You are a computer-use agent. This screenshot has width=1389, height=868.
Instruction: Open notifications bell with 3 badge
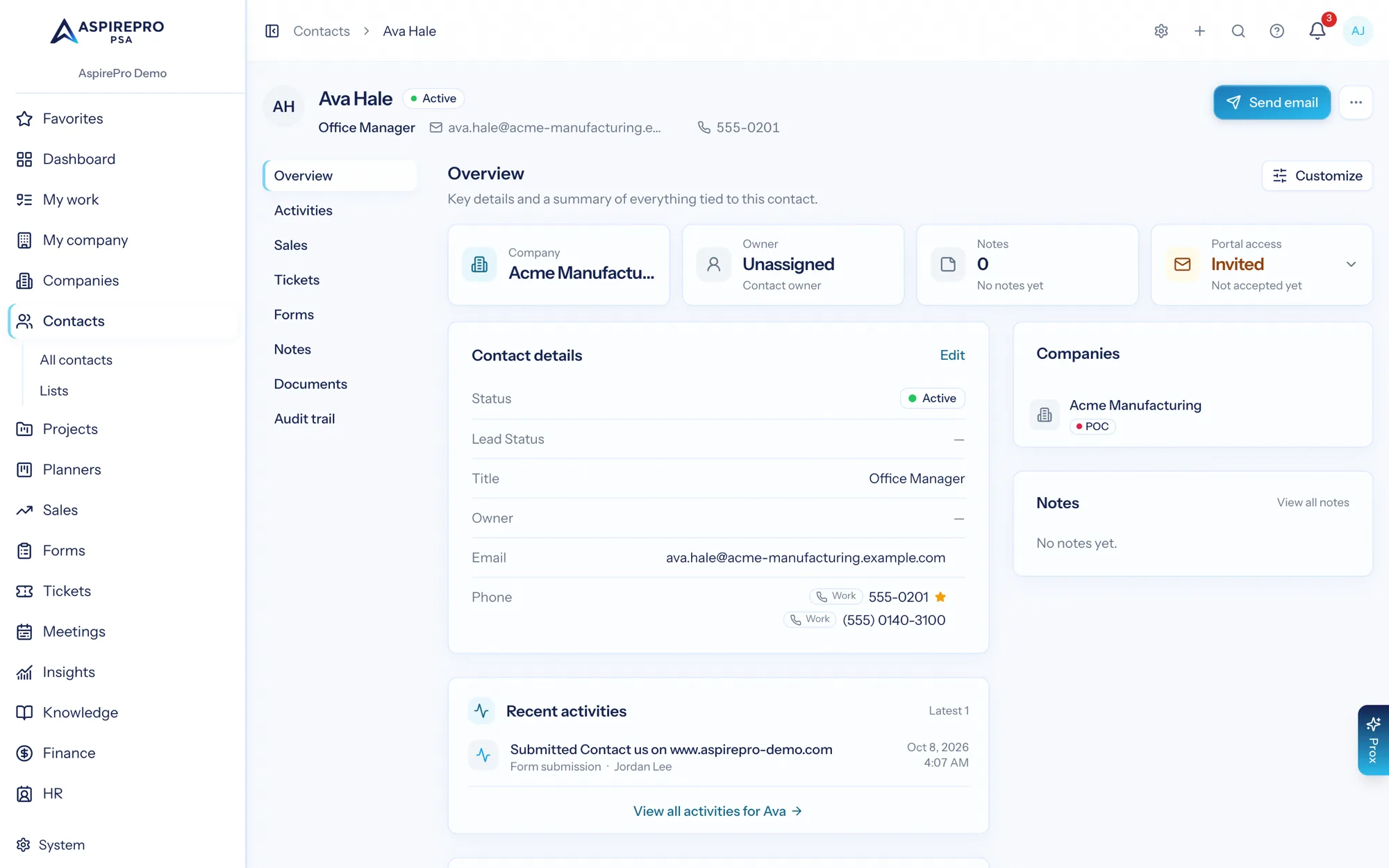1317,31
